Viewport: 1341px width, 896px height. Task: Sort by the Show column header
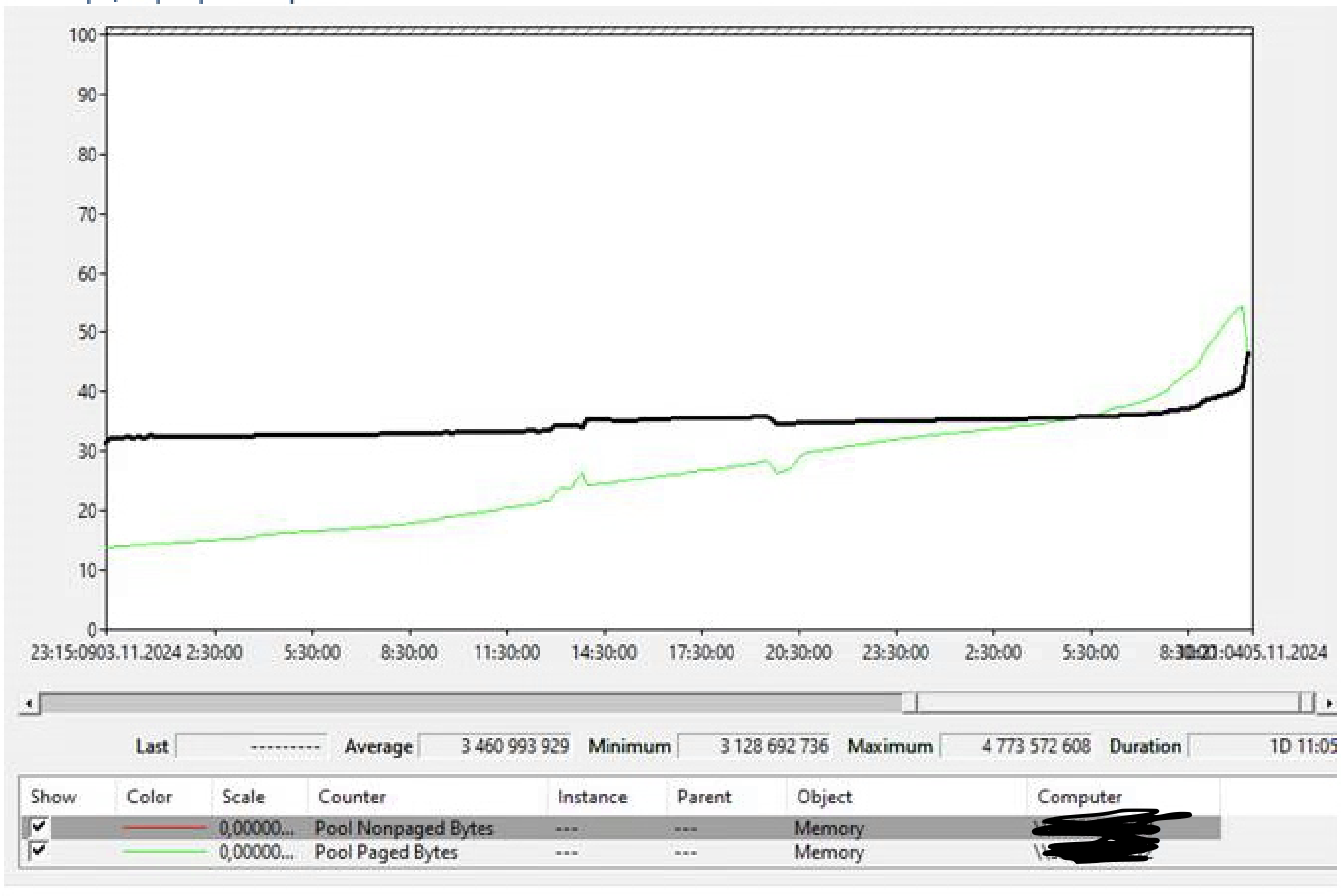point(53,797)
